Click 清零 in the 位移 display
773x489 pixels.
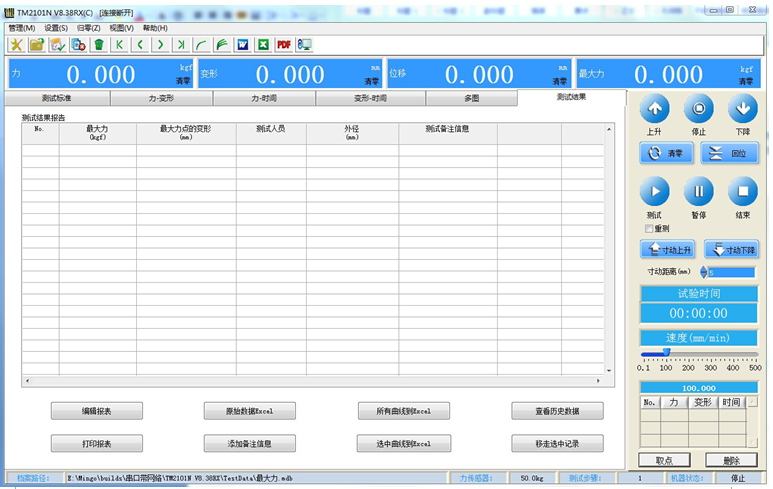(560, 81)
